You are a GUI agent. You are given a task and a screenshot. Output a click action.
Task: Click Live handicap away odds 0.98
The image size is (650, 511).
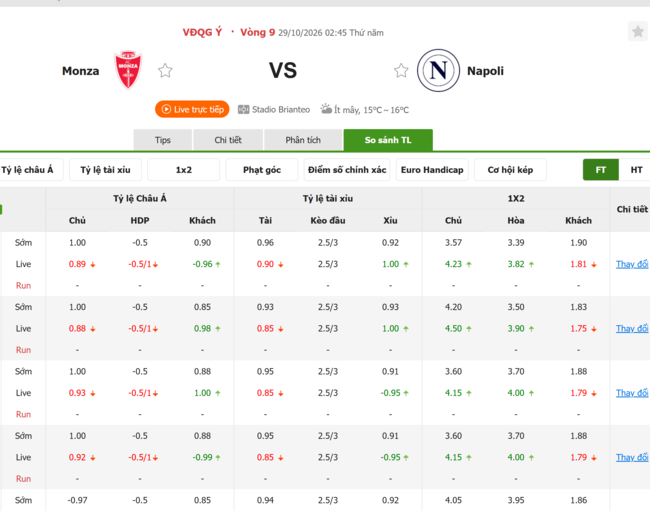(x=202, y=328)
